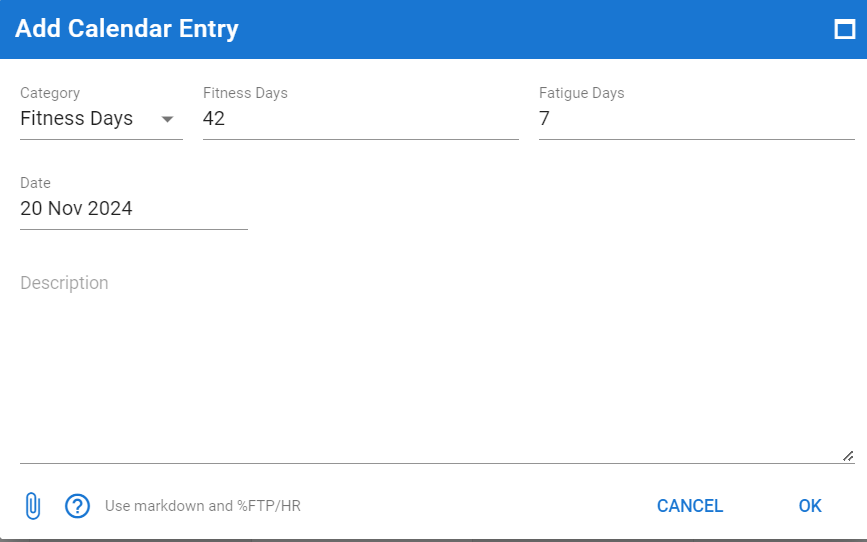Click the Description box resize grip
Screen dimensions: 867x542
pyautogui.click(x=848, y=456)
